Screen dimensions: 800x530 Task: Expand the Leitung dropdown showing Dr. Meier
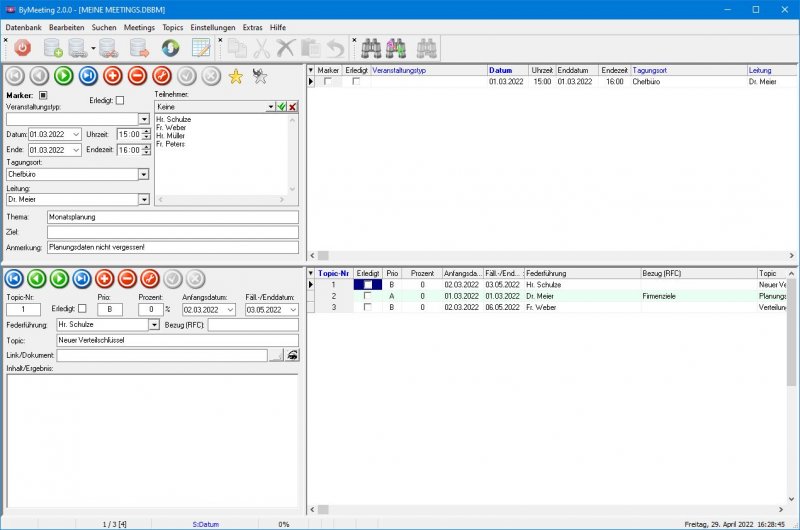[144, 199]
